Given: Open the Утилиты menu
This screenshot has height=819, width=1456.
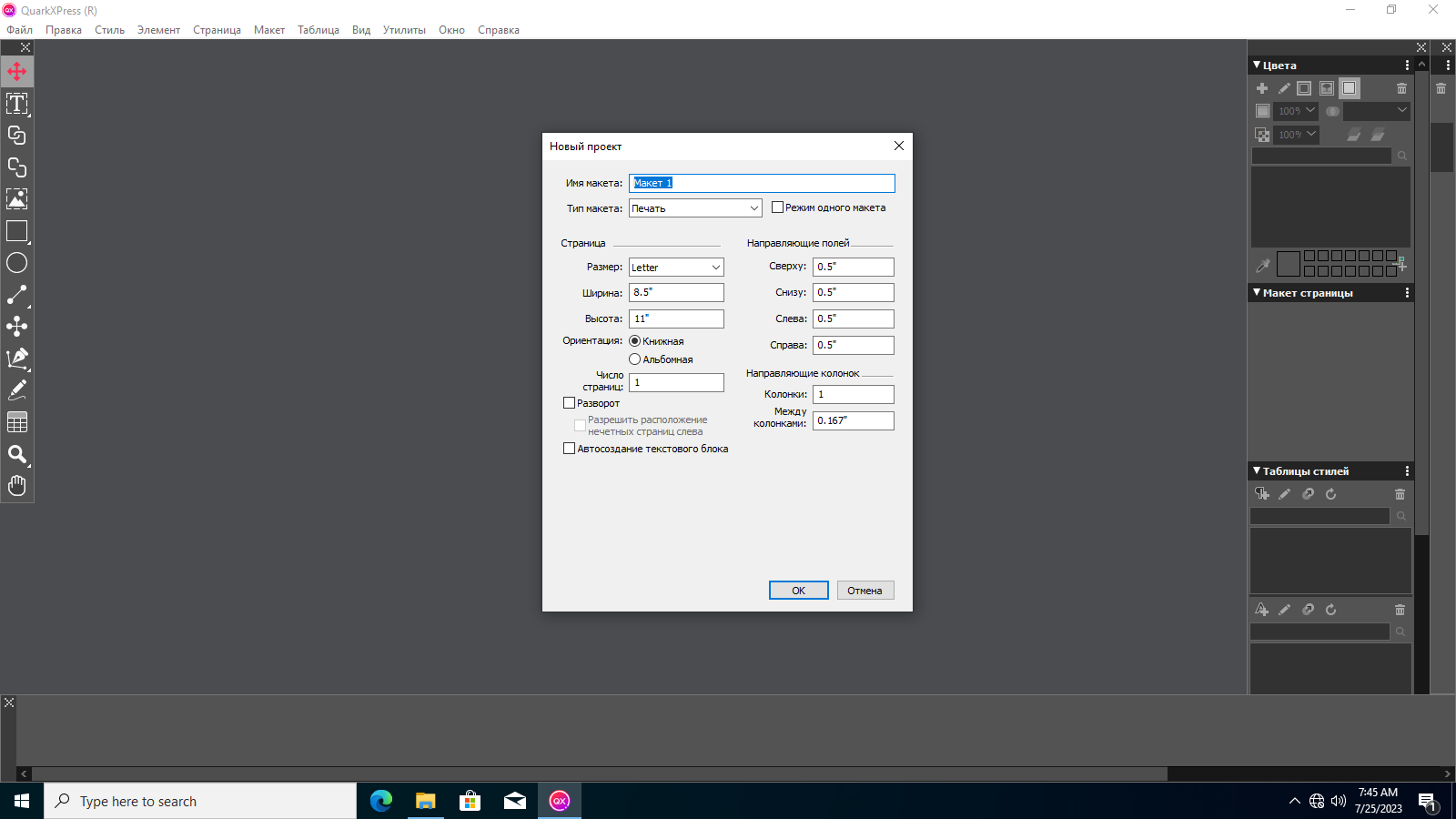Looking at the screenshot, I should click(404, 30).
